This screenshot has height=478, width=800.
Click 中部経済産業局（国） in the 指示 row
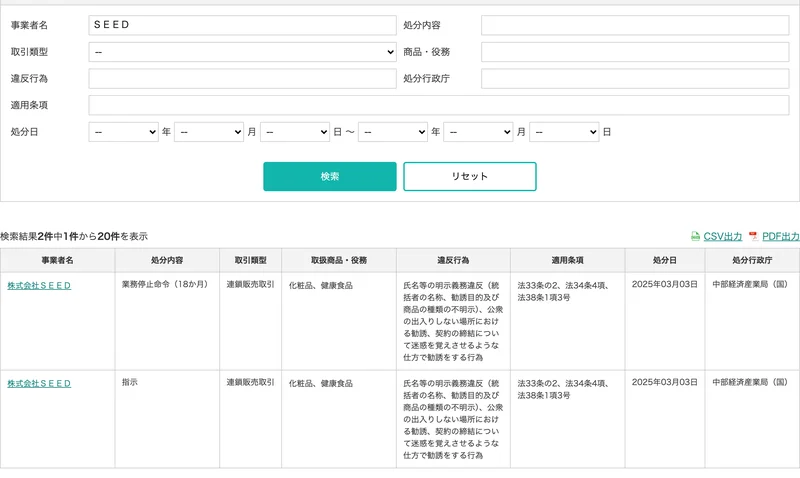(750, 382)
